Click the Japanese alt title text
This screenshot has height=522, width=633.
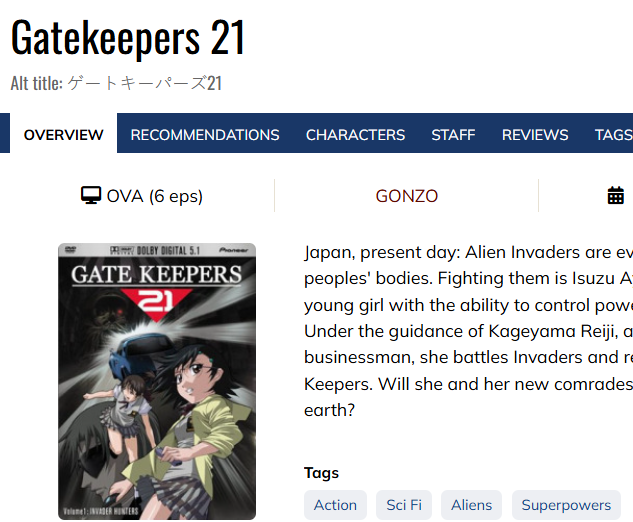point(145,83)
